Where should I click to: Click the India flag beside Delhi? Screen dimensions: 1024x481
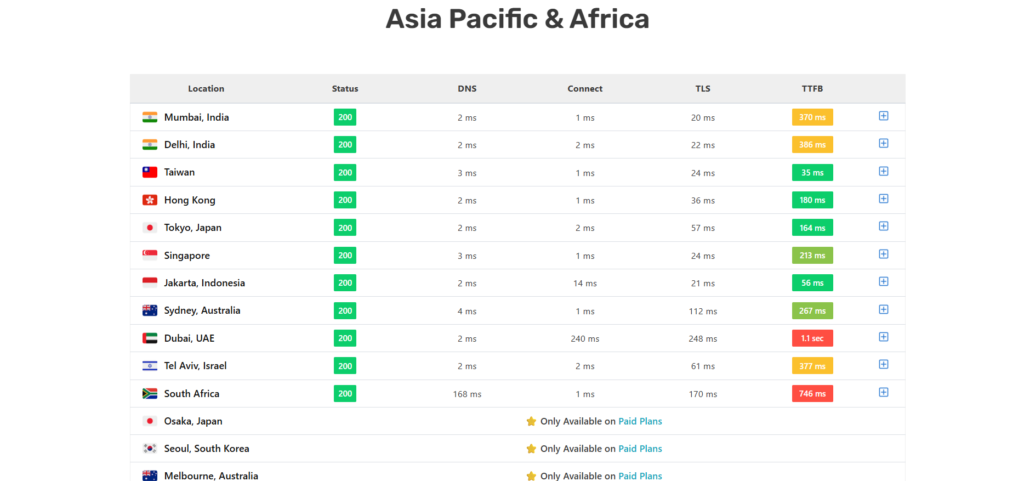coord(150,144)
